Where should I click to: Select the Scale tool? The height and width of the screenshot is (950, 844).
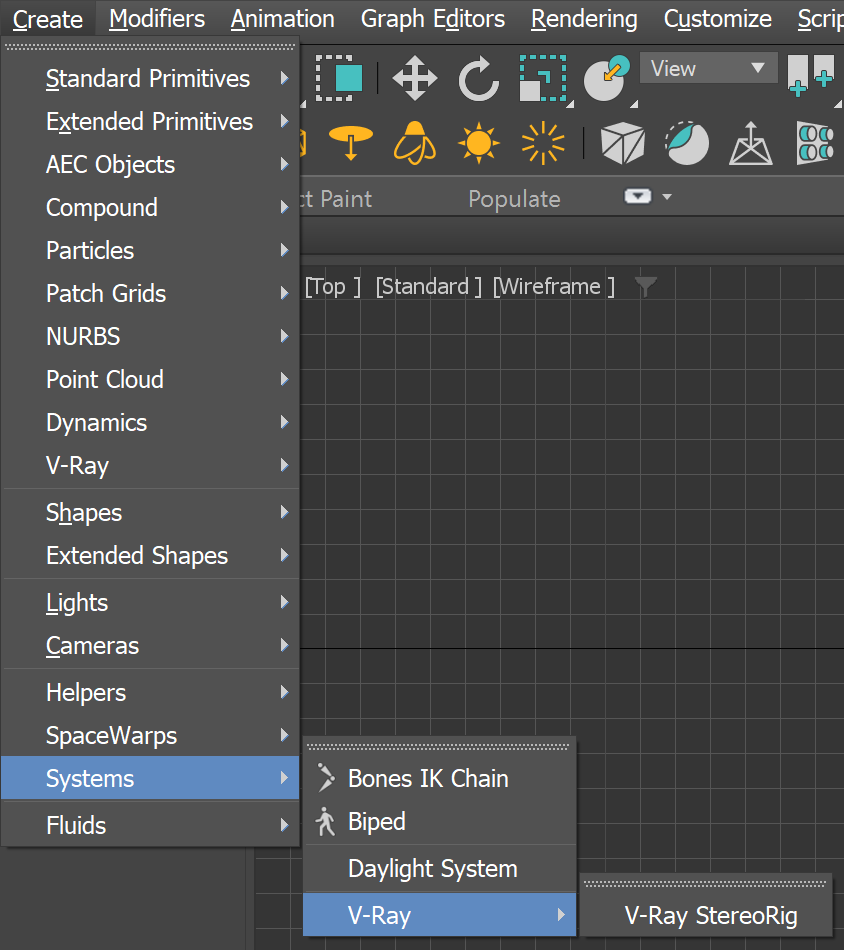543,79
